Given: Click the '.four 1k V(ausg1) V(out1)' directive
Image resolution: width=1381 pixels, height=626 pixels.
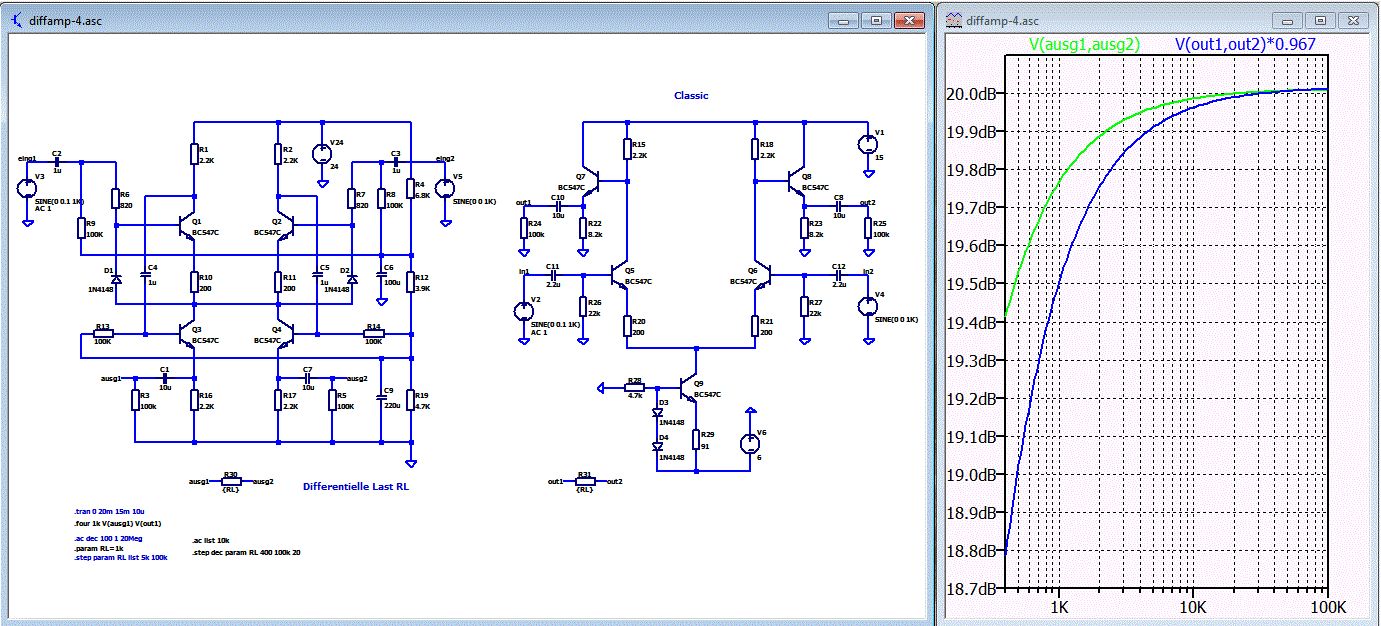Looking at the screenshot, I should click(x=118, y=523).
